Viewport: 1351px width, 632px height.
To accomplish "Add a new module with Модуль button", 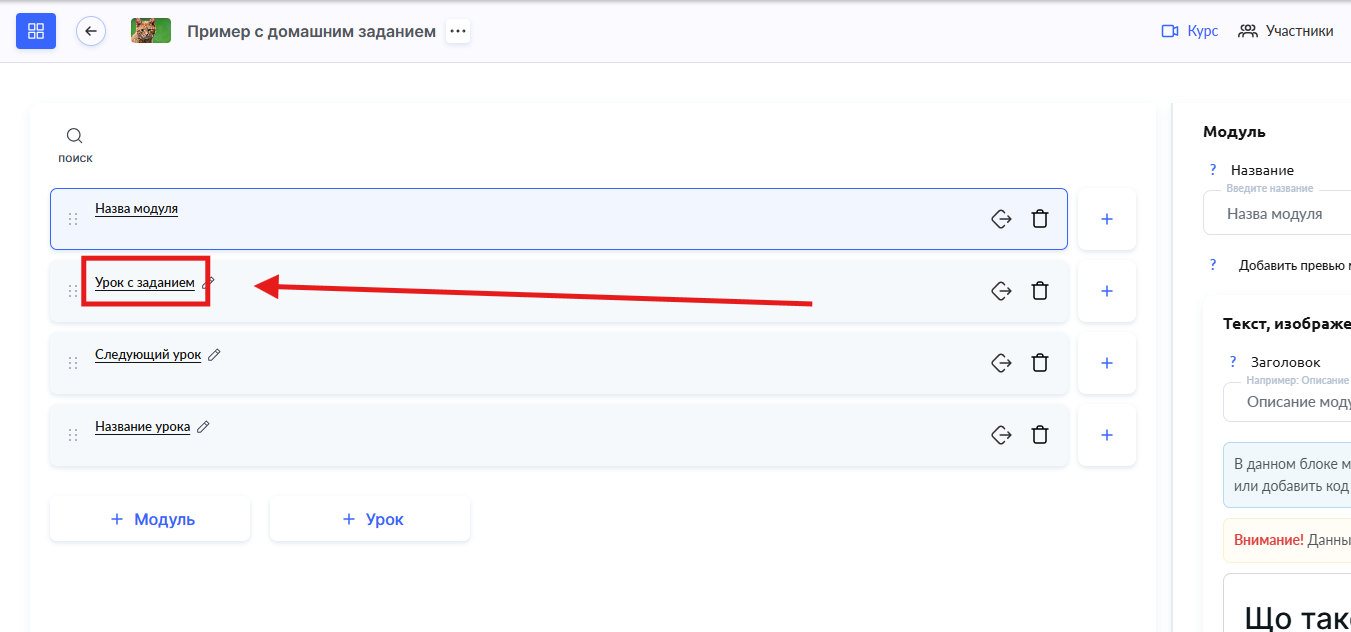I will pyautogui.click(x=150, y=519).
